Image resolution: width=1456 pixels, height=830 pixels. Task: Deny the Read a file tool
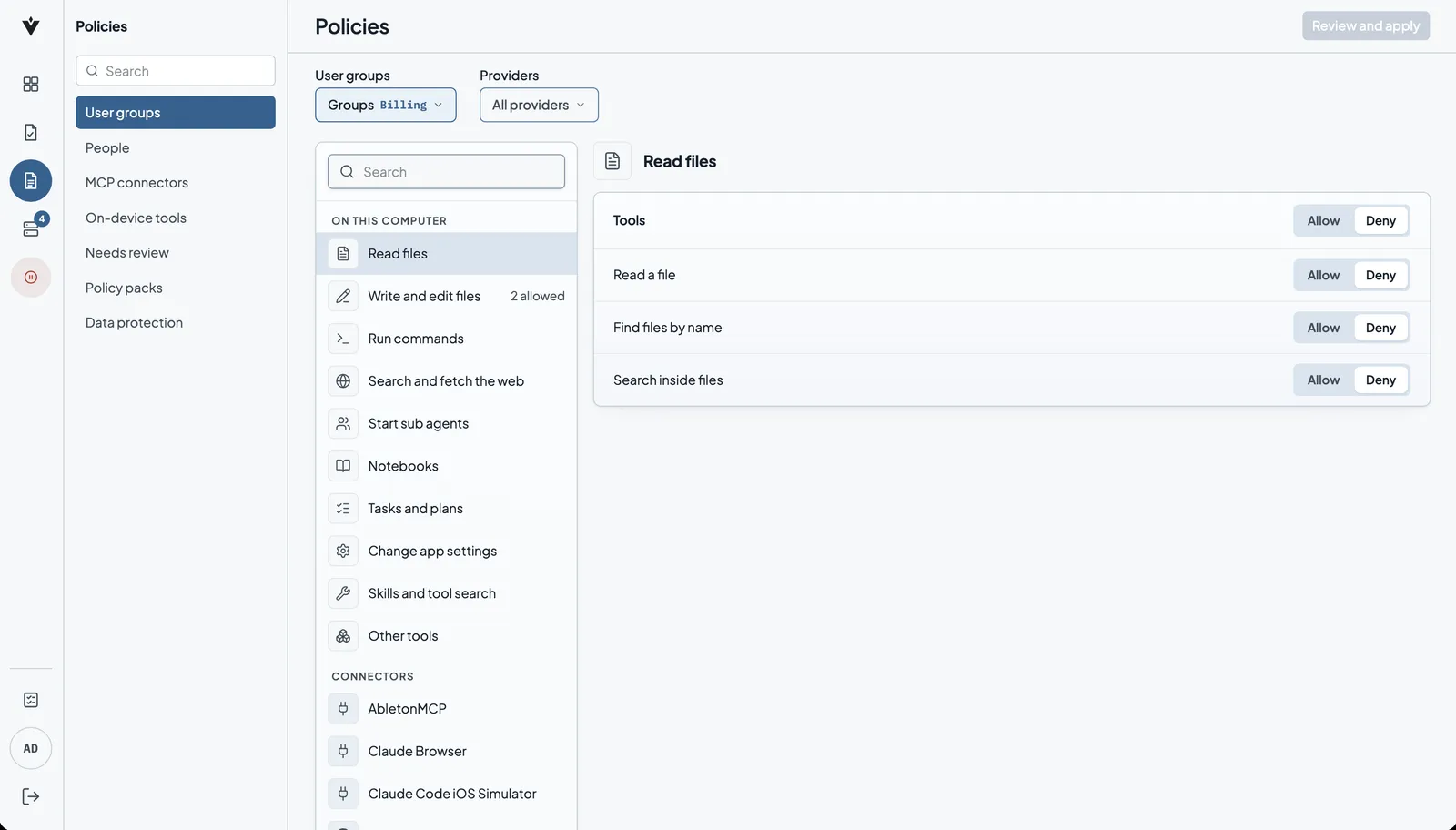coord(1380,275)
